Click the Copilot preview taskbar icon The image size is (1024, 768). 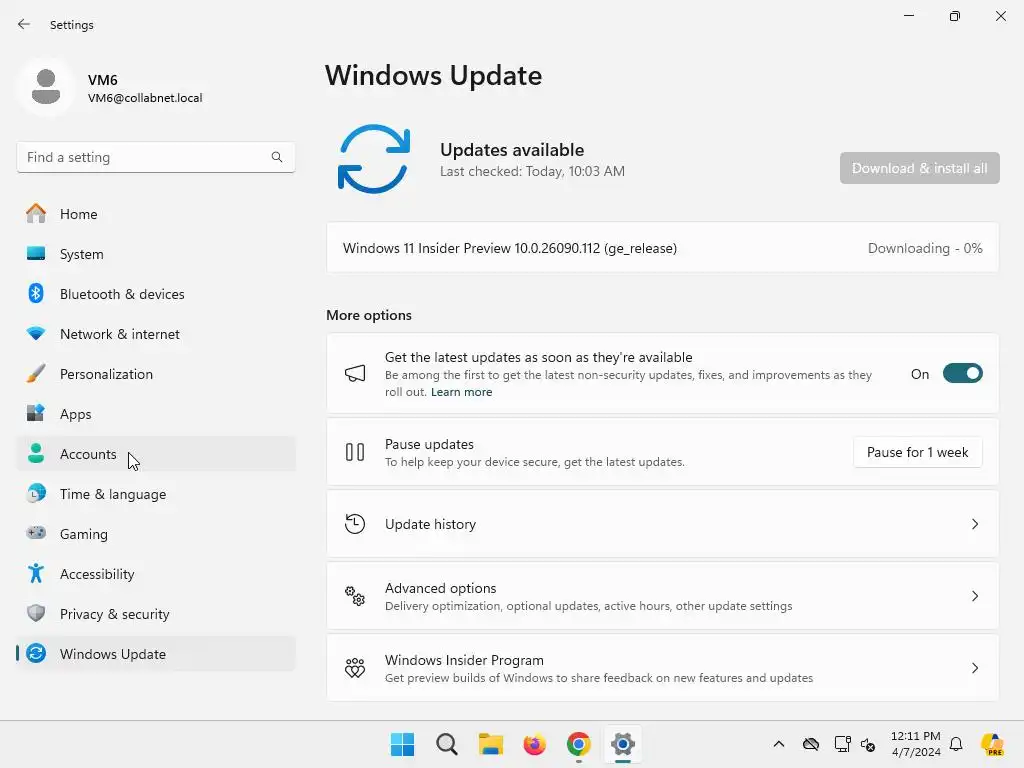pos(992,744)
